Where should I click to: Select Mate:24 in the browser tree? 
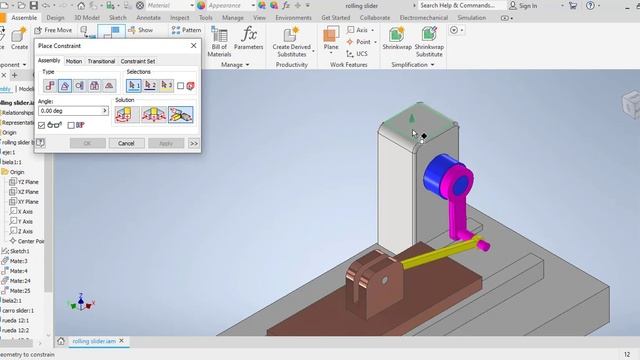[16, 281]
